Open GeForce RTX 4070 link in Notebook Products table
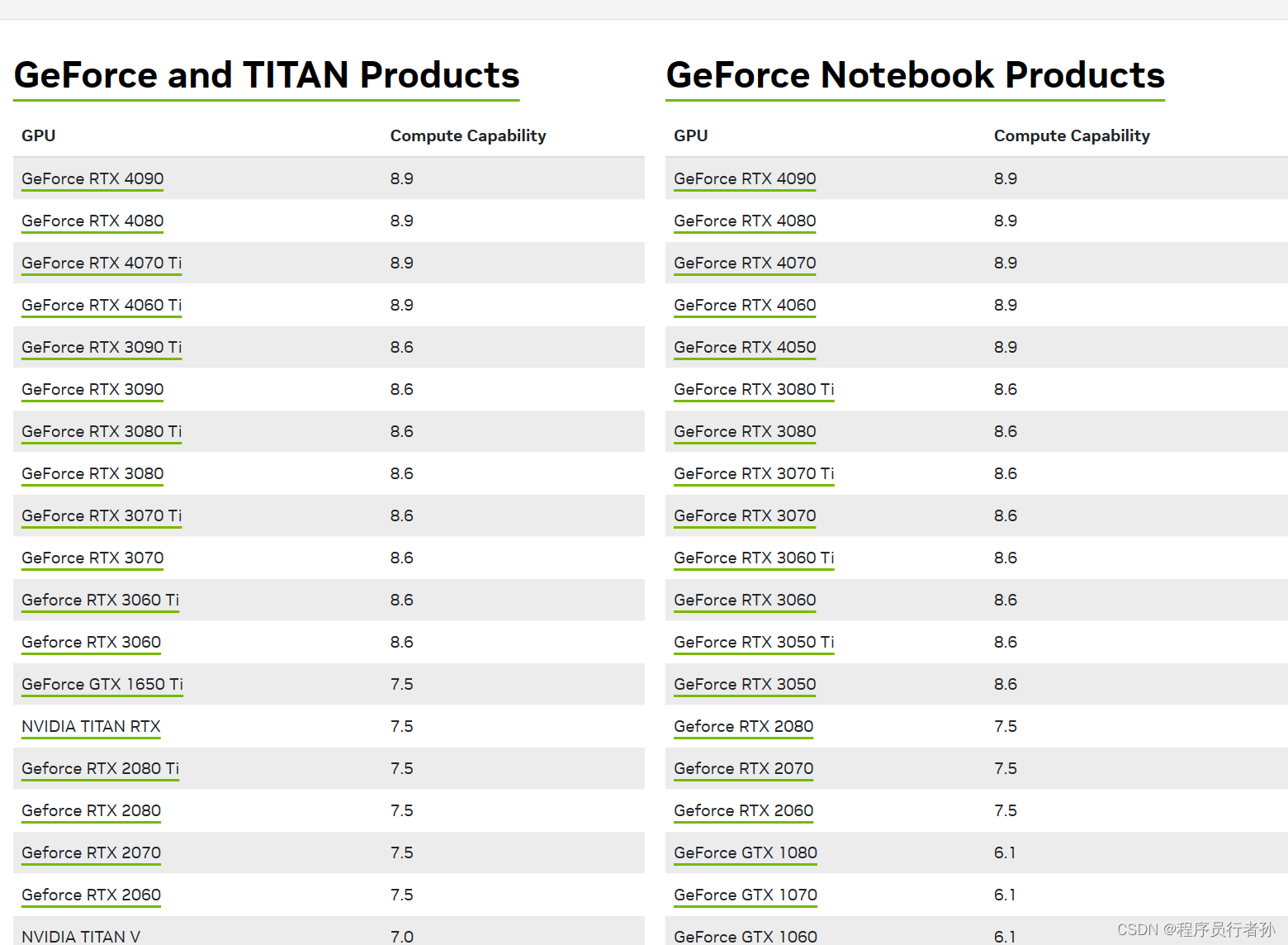 [745, 263]
